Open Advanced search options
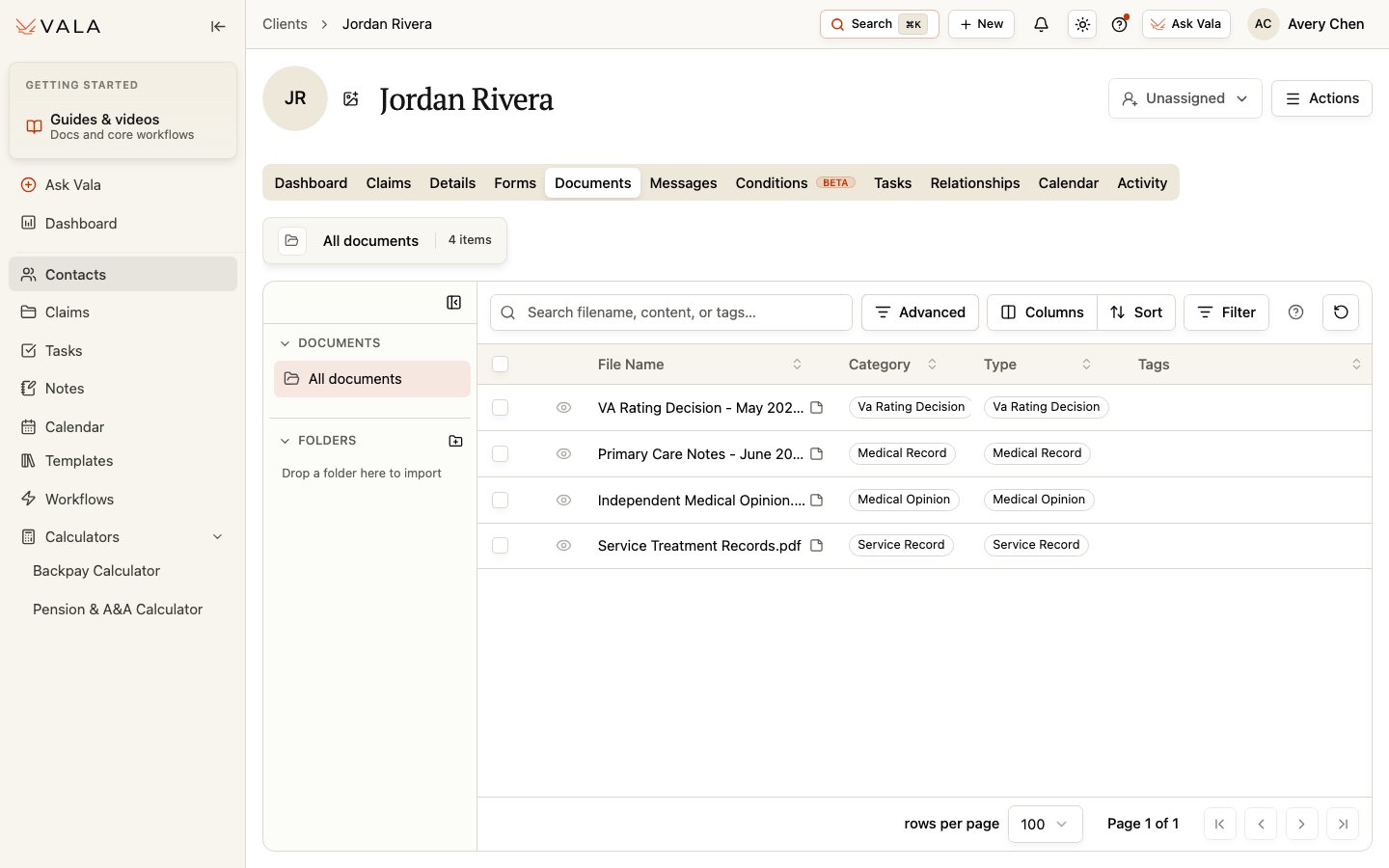 click(x=919, y=312)
